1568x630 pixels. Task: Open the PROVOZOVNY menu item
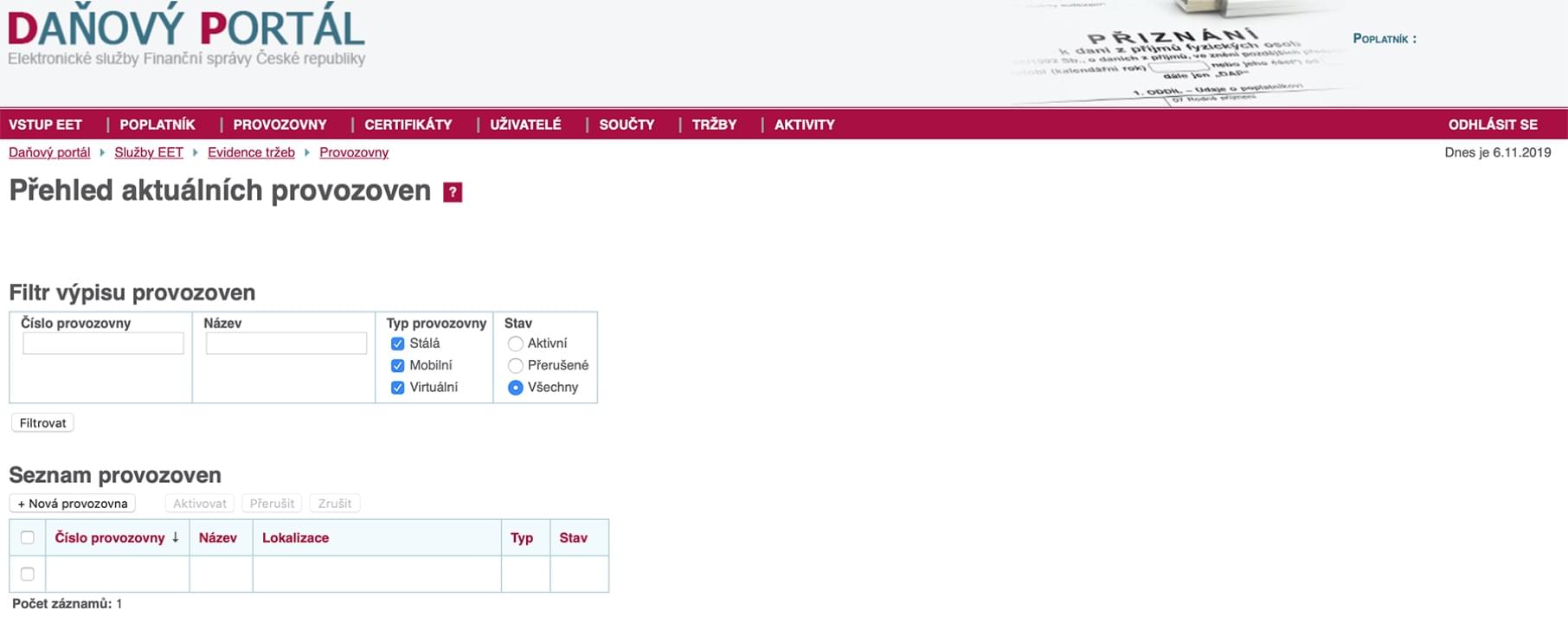pyautogui.click(x=280, y=125)
